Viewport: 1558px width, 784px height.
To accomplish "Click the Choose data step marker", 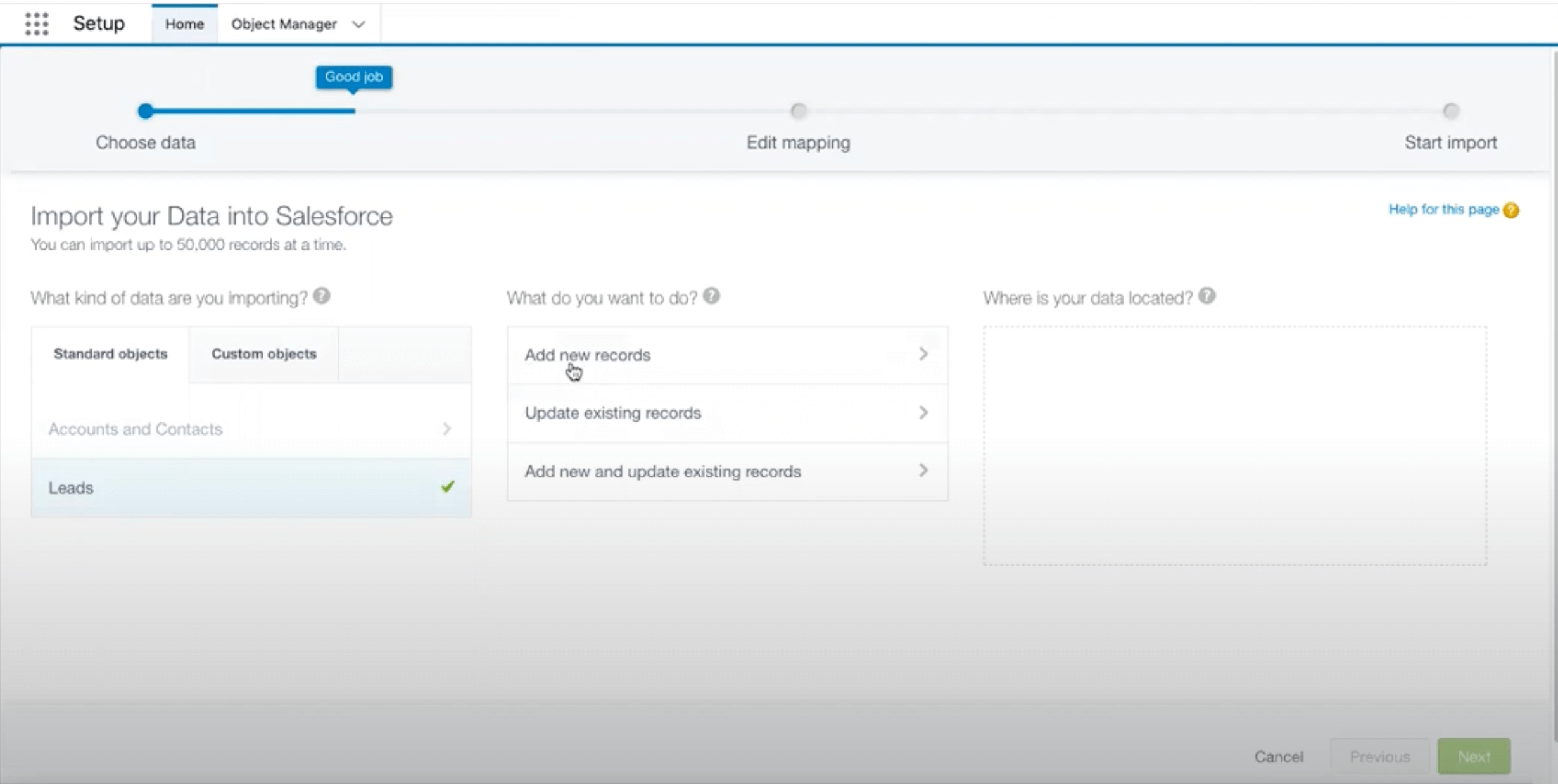I will coord(146,111).
